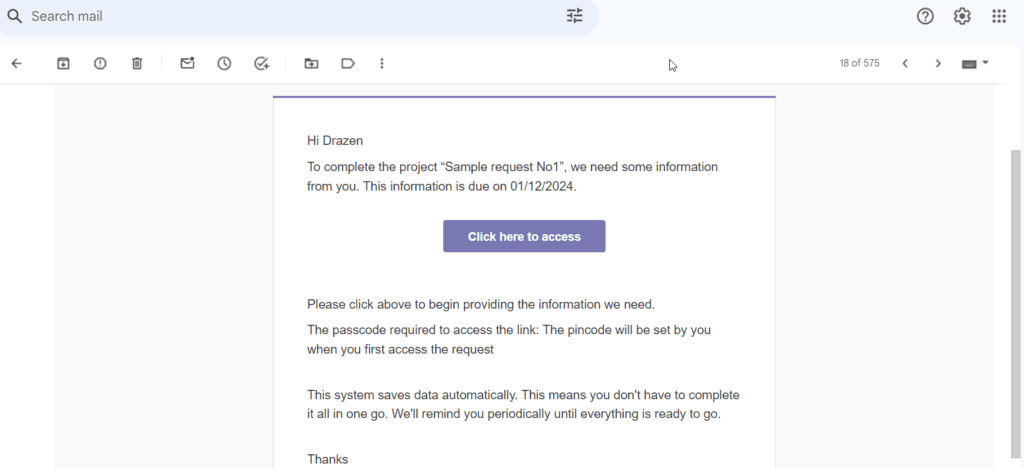Go to the older email arrow
The height and width of the screenshot is (469, 1024).
pos(938,63)
